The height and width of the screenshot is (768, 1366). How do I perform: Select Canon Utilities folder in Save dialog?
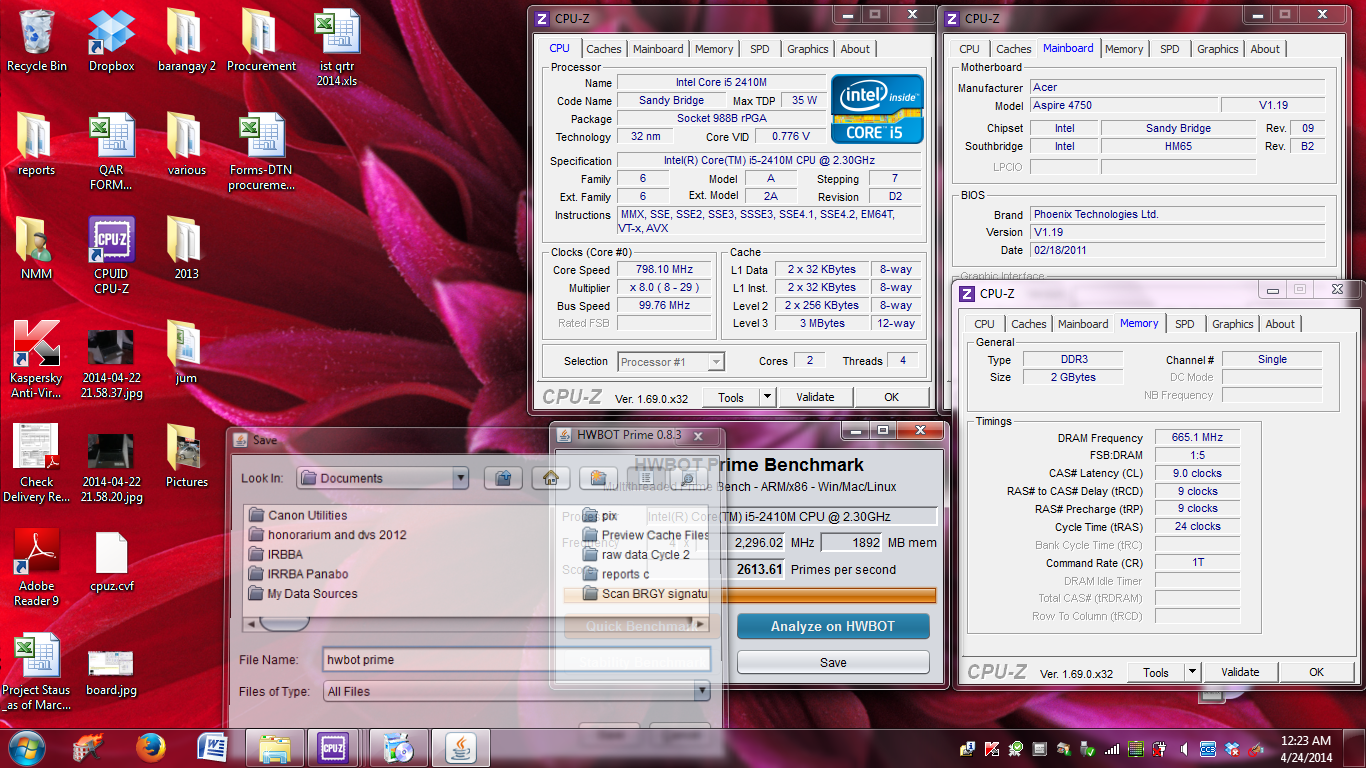click(x=298, y=515)
